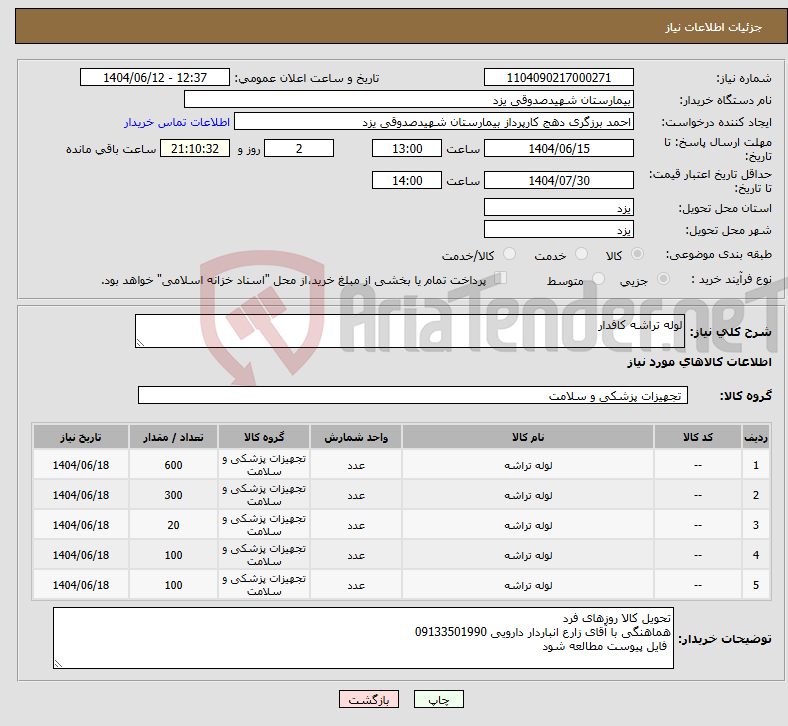Select the کالا radio button
This screenshot has width=788, height=726.
point(638,255)
